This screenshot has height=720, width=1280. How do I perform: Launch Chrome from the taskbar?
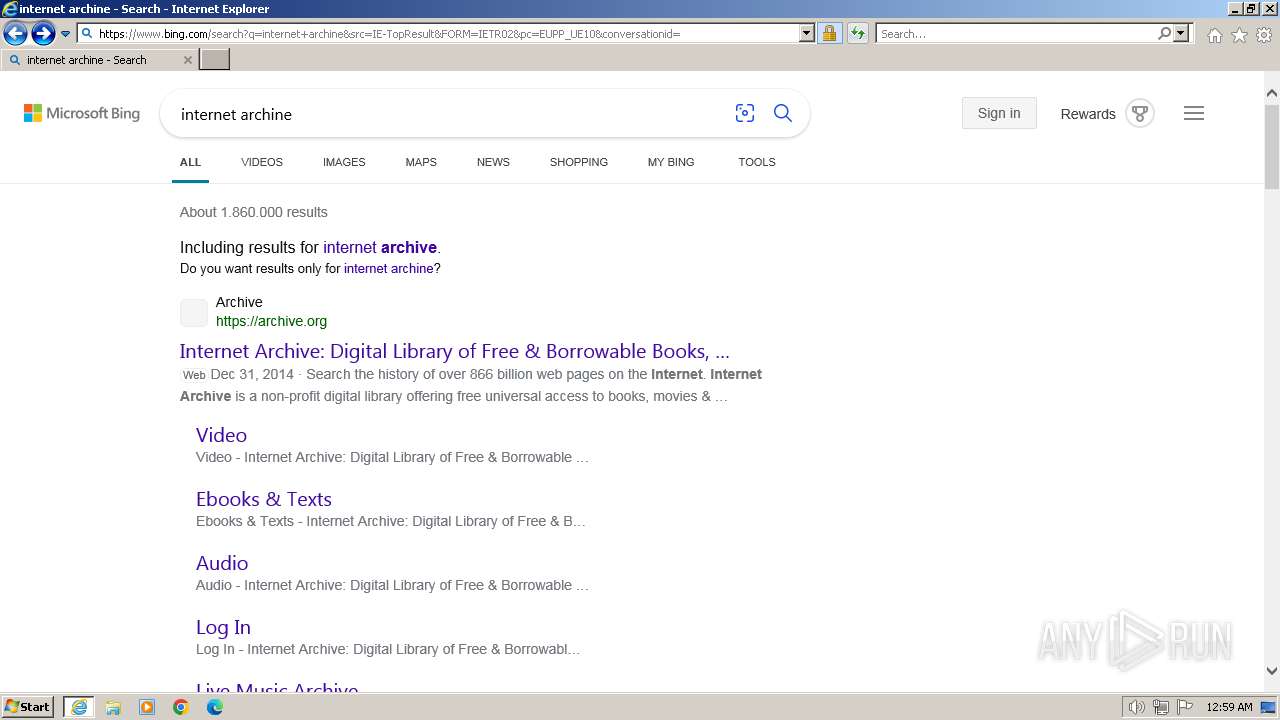click(181, 707)
